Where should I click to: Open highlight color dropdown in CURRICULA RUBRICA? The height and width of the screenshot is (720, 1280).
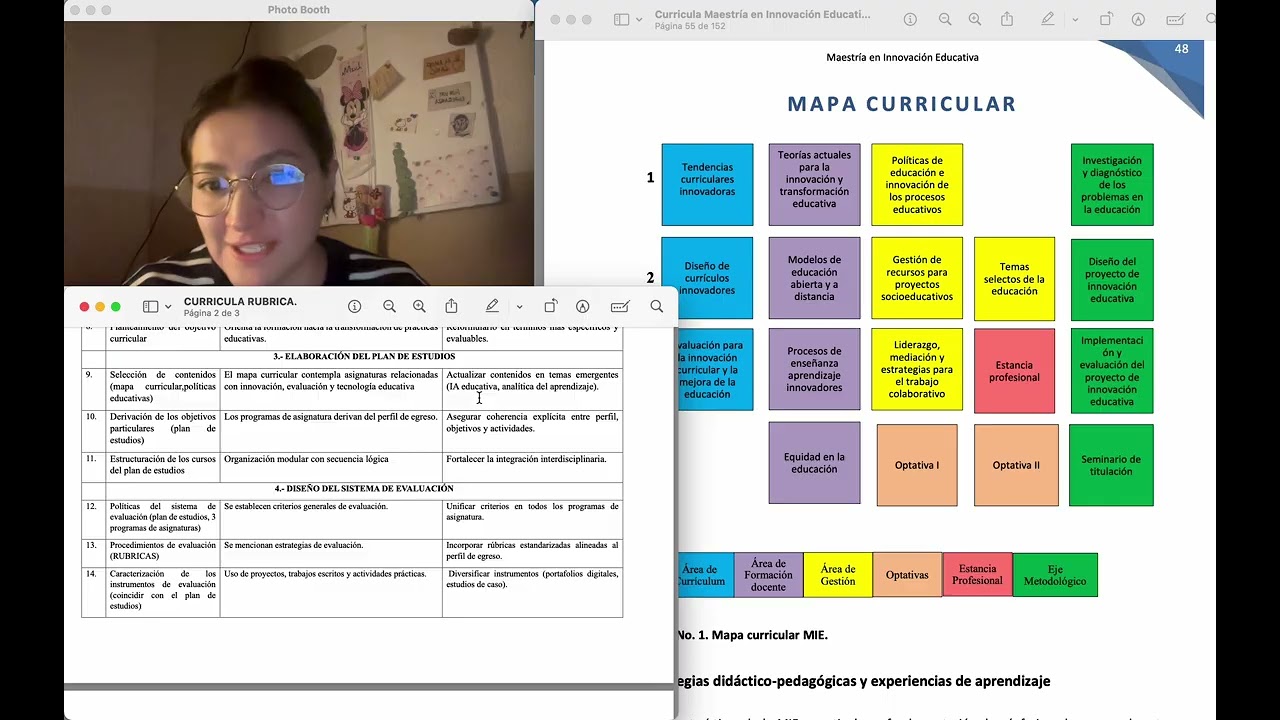pyautogui.click(x=519, y=307)
